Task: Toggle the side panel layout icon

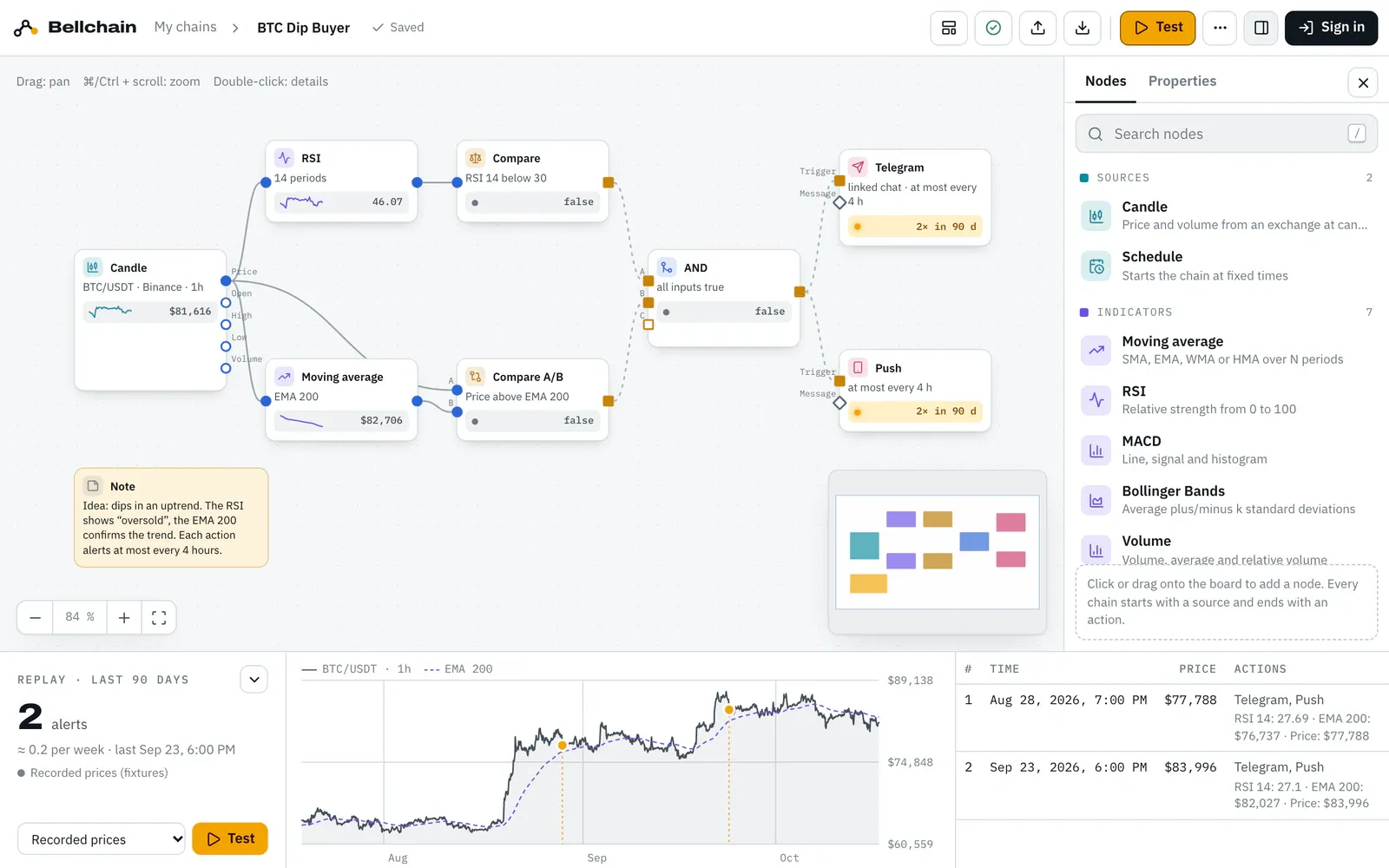Action: click(x=1261, y=28)
